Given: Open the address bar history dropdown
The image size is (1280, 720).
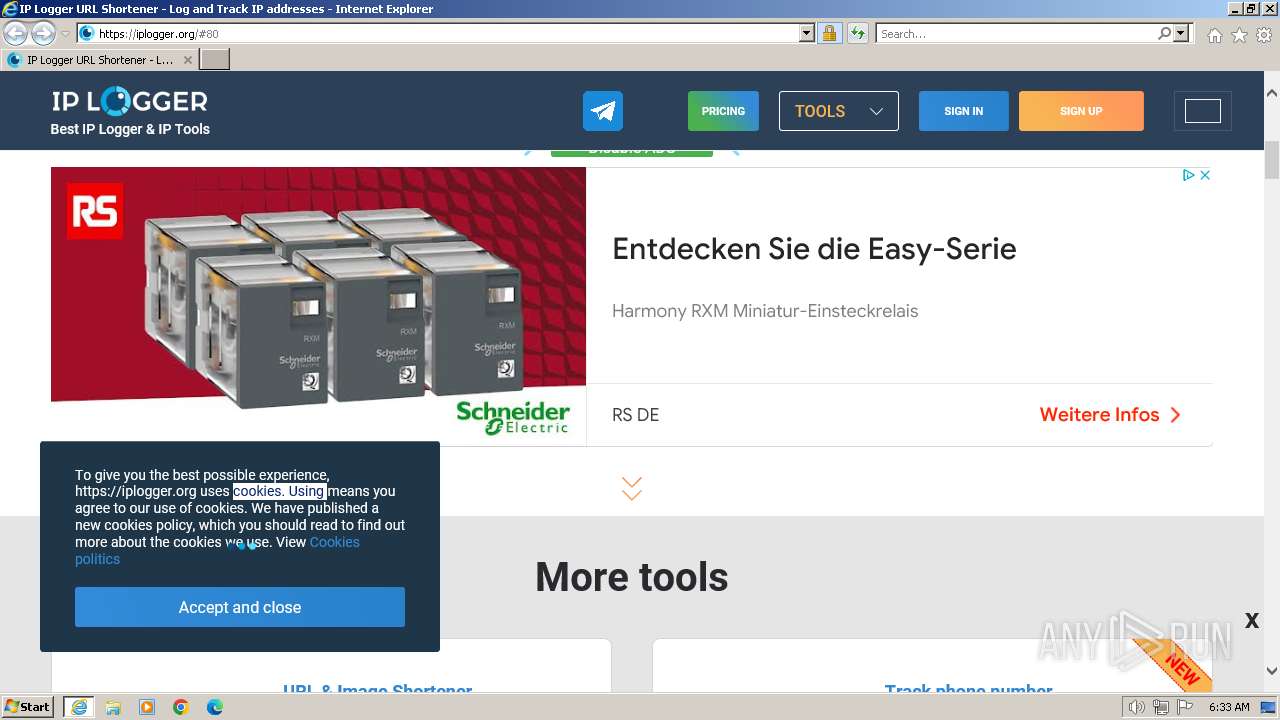Looking at the screenshot, I should [x=807, y=34].
